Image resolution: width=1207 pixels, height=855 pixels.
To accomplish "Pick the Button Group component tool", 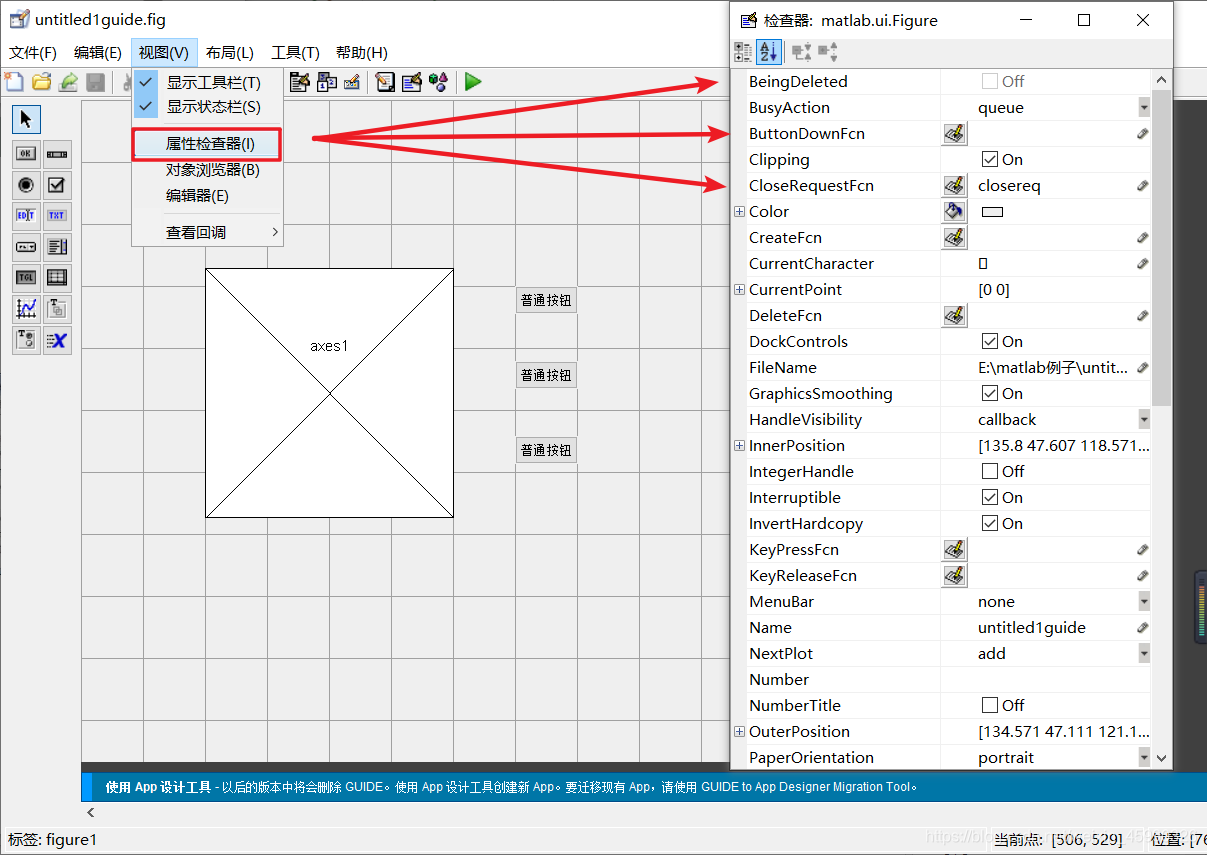I will [x=27, y=340].
